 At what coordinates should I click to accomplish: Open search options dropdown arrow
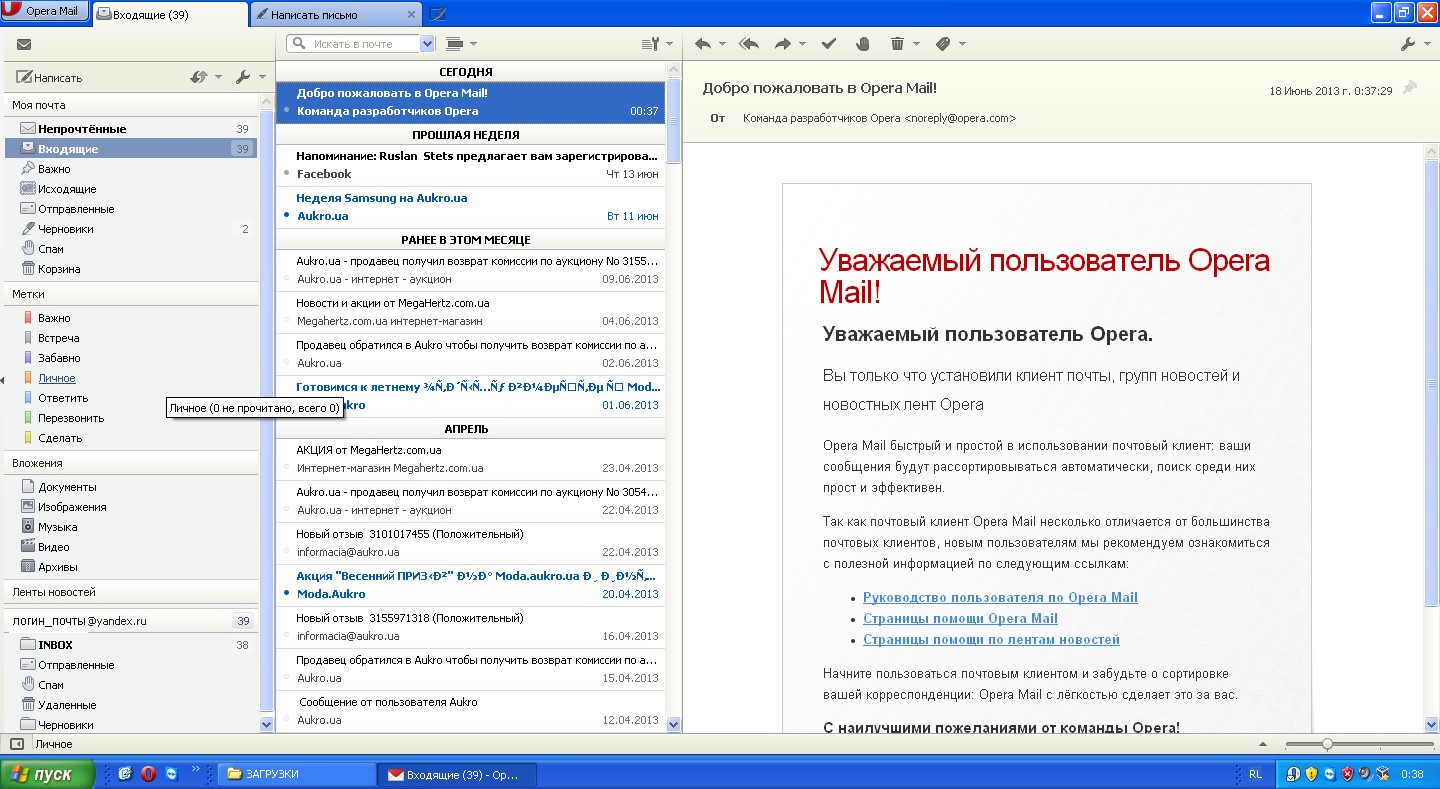click(428, 44)
